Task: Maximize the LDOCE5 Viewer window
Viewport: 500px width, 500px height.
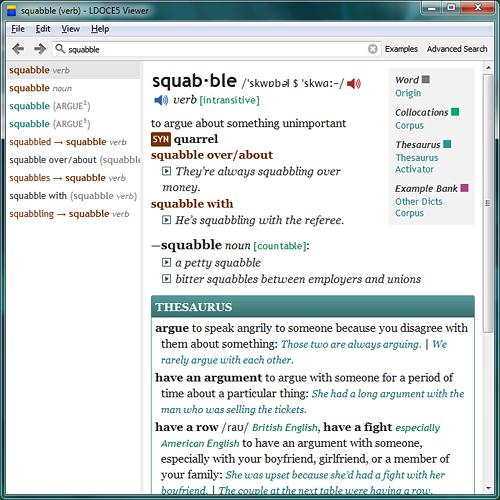Action: coord(451,8)
